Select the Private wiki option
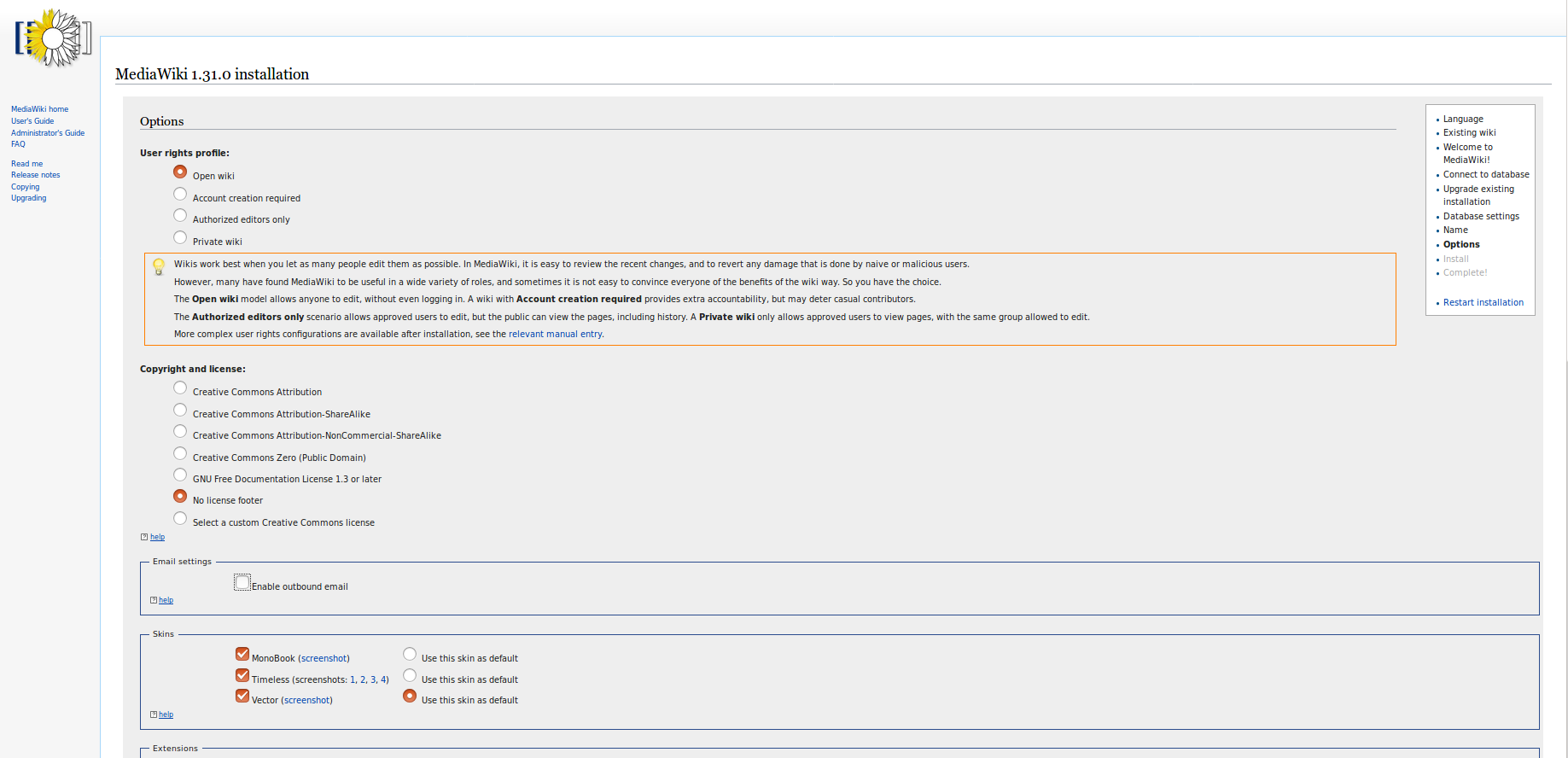Screen dimensions: 1568x758 point(180,237)
